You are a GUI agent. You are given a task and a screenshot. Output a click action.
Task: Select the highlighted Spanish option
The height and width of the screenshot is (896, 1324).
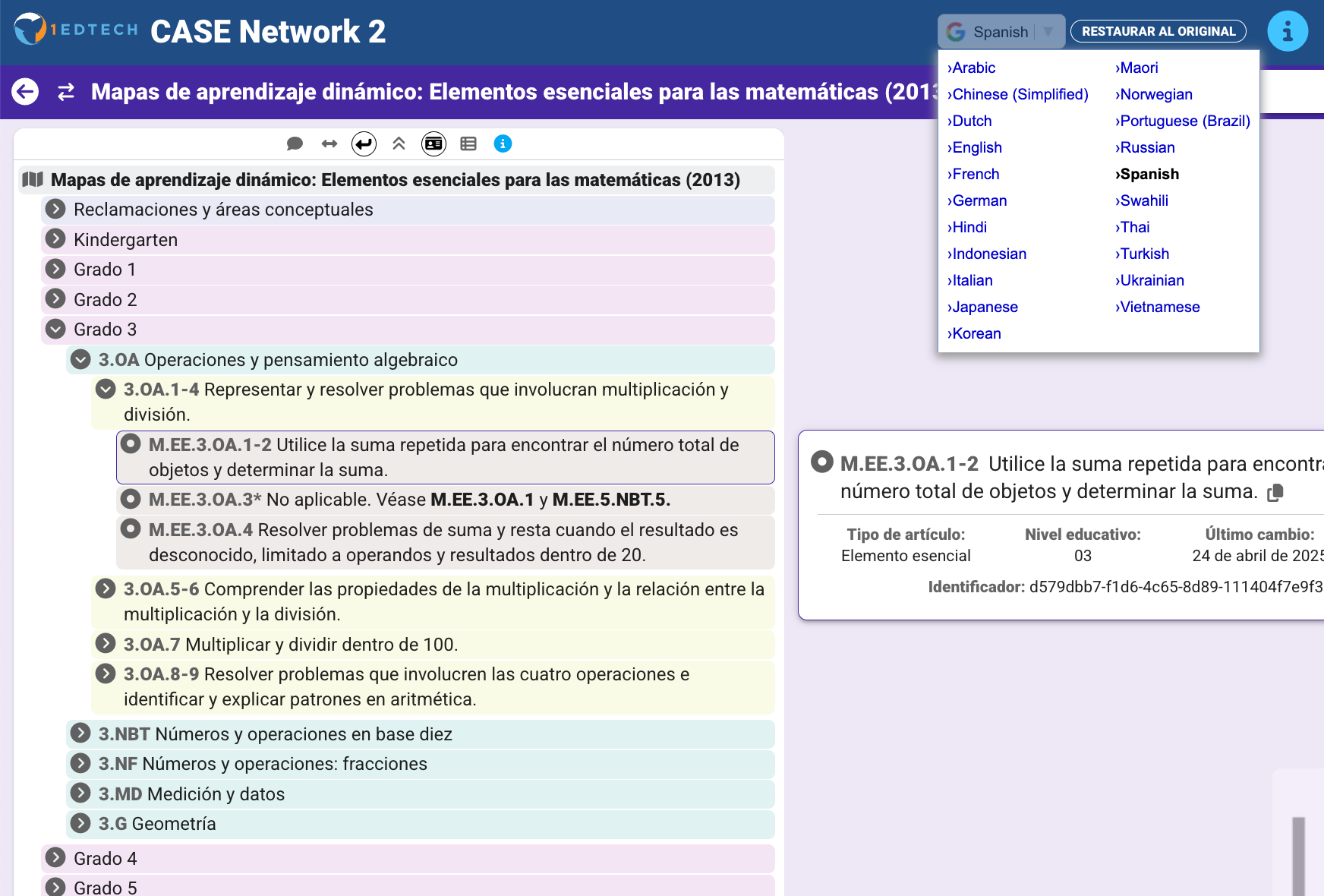coord(1147,174)
